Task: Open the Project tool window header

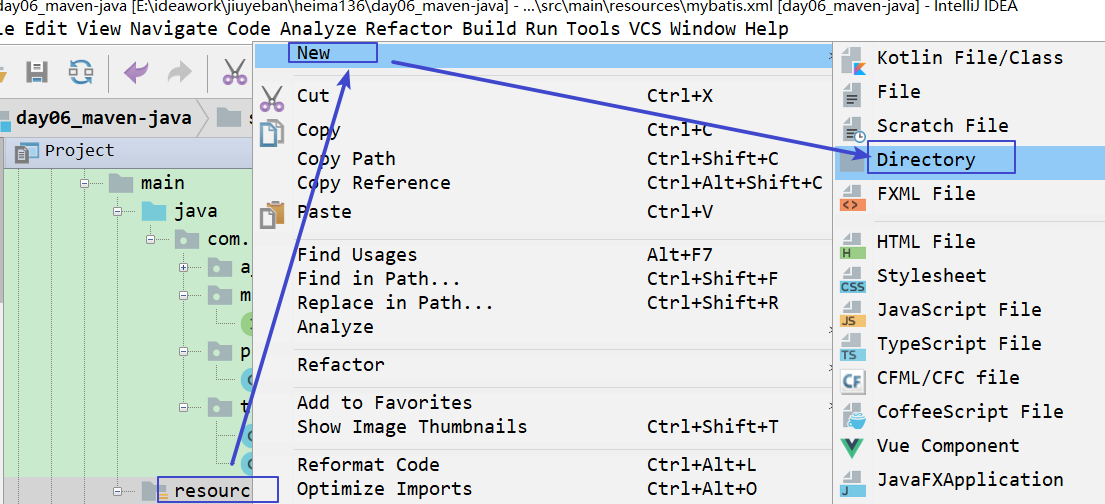Action: pyautogui.click(x=79, y=151)
